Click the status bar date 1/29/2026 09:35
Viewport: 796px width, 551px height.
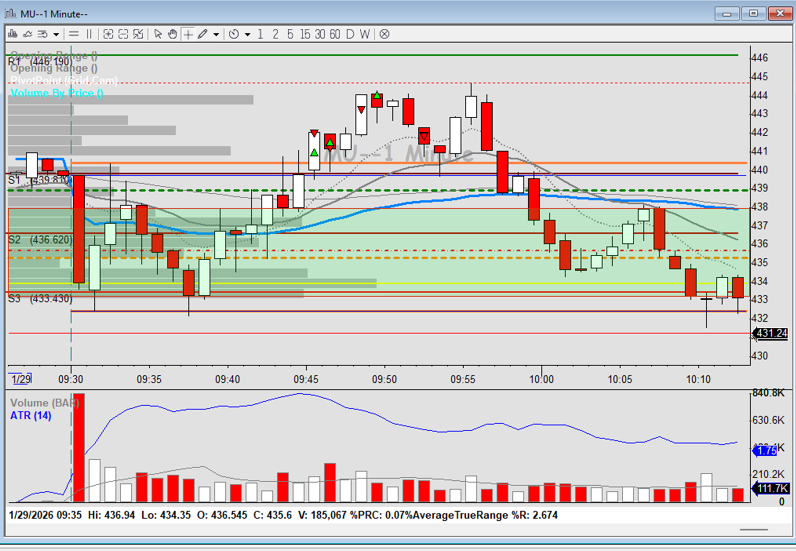click(x=45, y=515)
